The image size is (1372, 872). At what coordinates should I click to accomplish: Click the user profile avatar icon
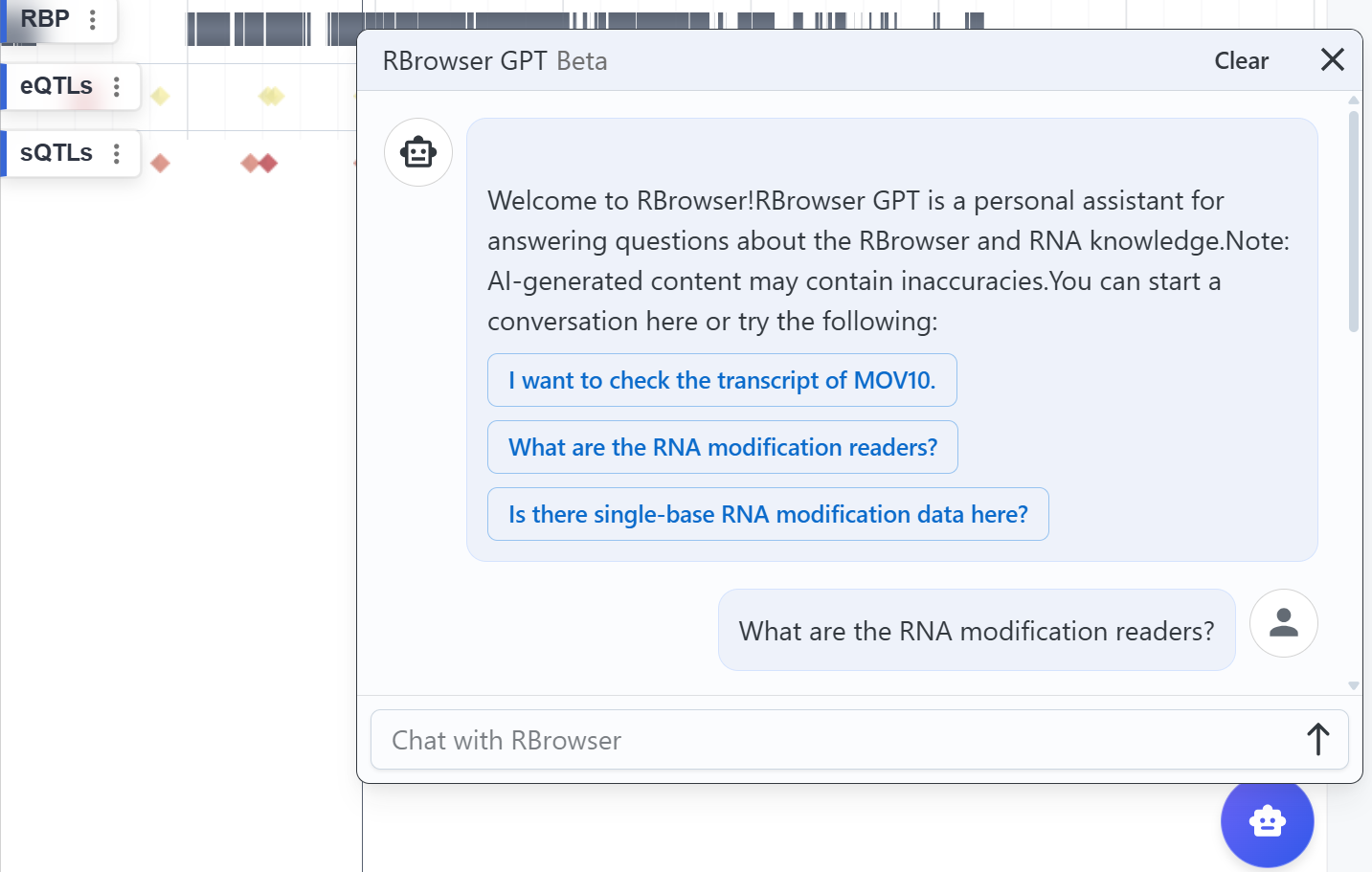1283,623
